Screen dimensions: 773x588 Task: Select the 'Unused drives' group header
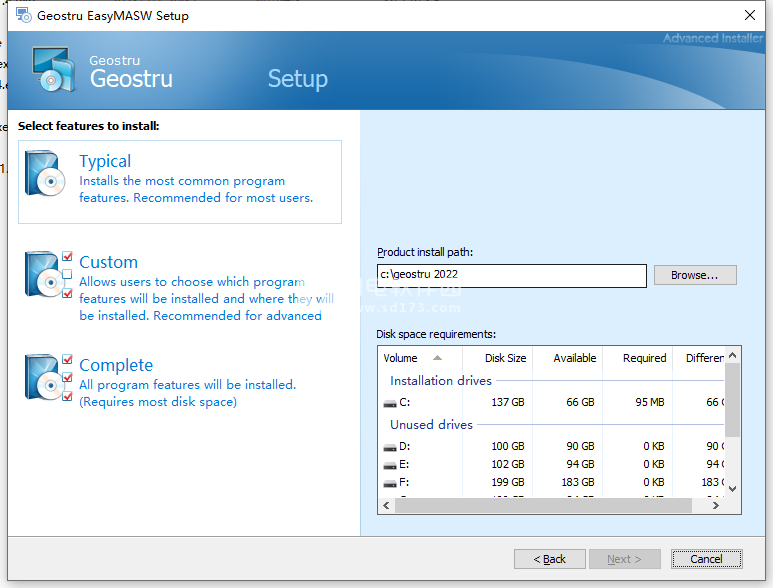pos(431,424)
